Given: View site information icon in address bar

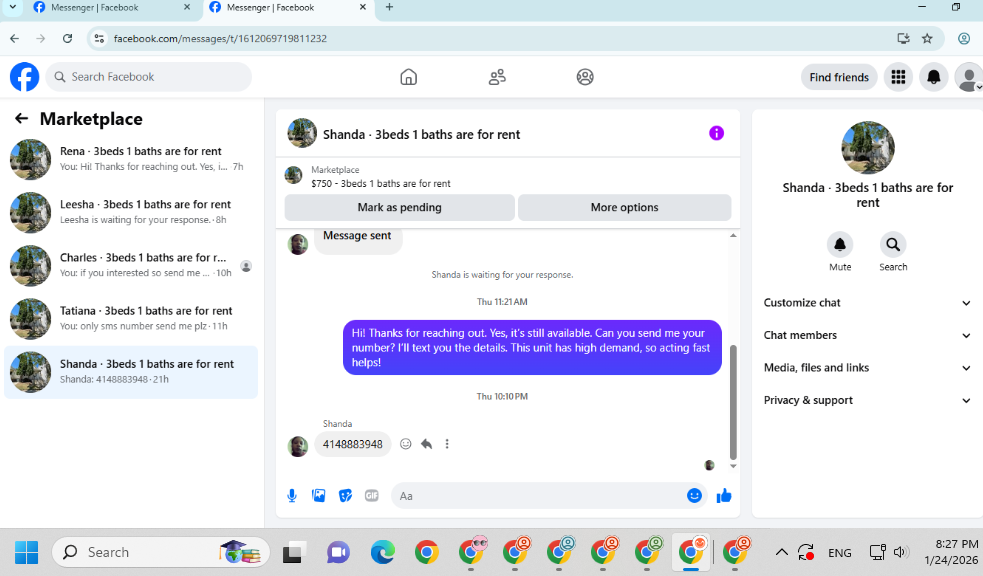Looking at the screenshot, I should pos(99,38).
